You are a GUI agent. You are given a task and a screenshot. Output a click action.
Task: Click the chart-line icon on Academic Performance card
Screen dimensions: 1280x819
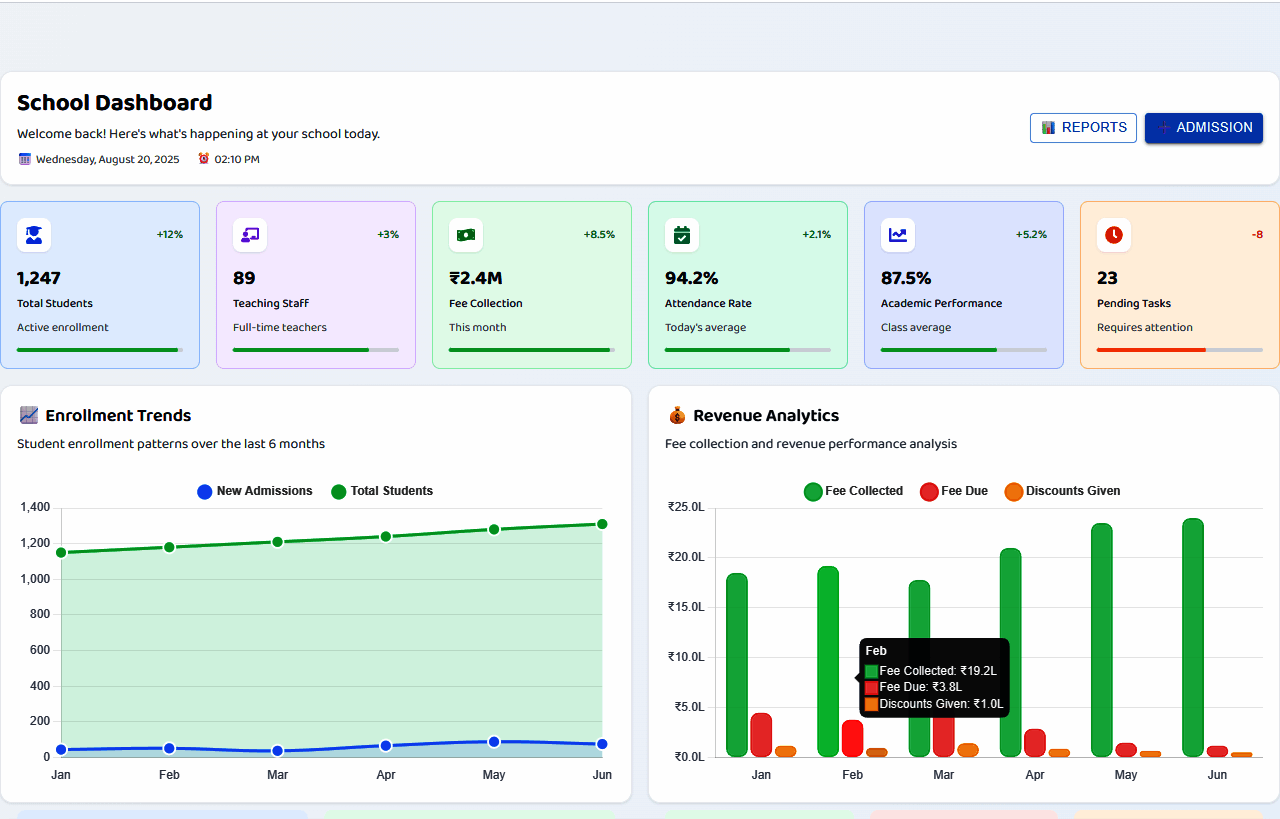tap(898, 235)
